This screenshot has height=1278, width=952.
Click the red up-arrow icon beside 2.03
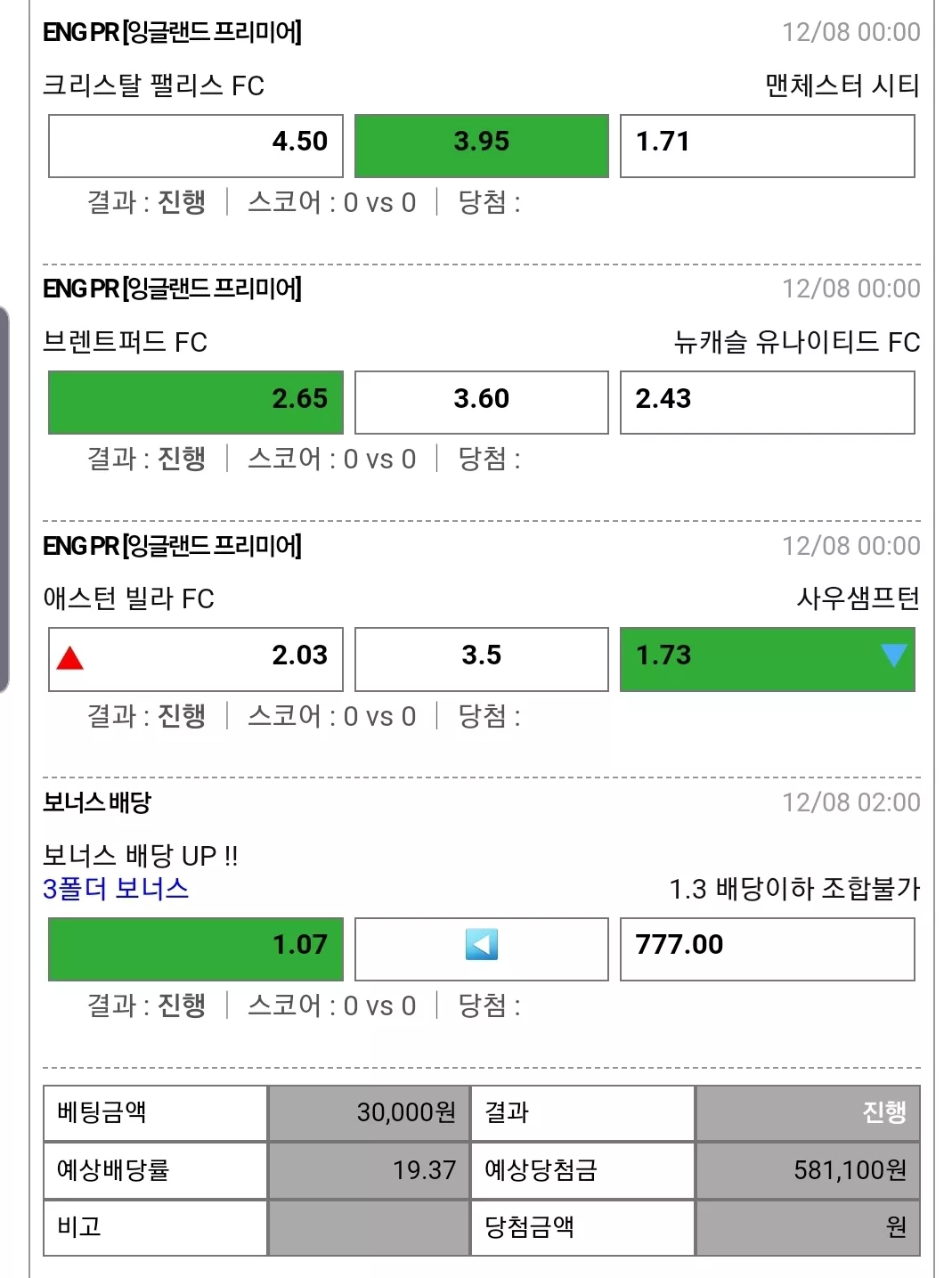click(x=69, y=658)
